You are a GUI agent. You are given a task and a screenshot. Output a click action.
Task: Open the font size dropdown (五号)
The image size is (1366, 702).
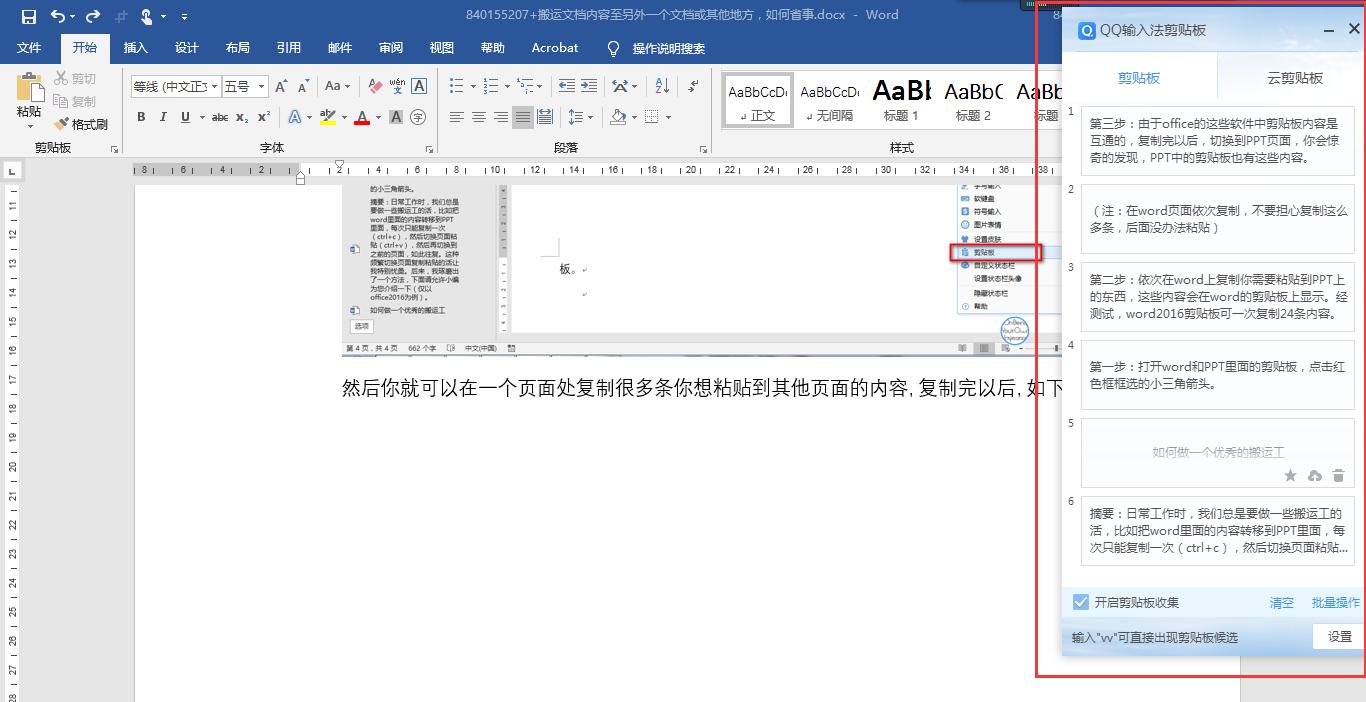coord(261,87)
